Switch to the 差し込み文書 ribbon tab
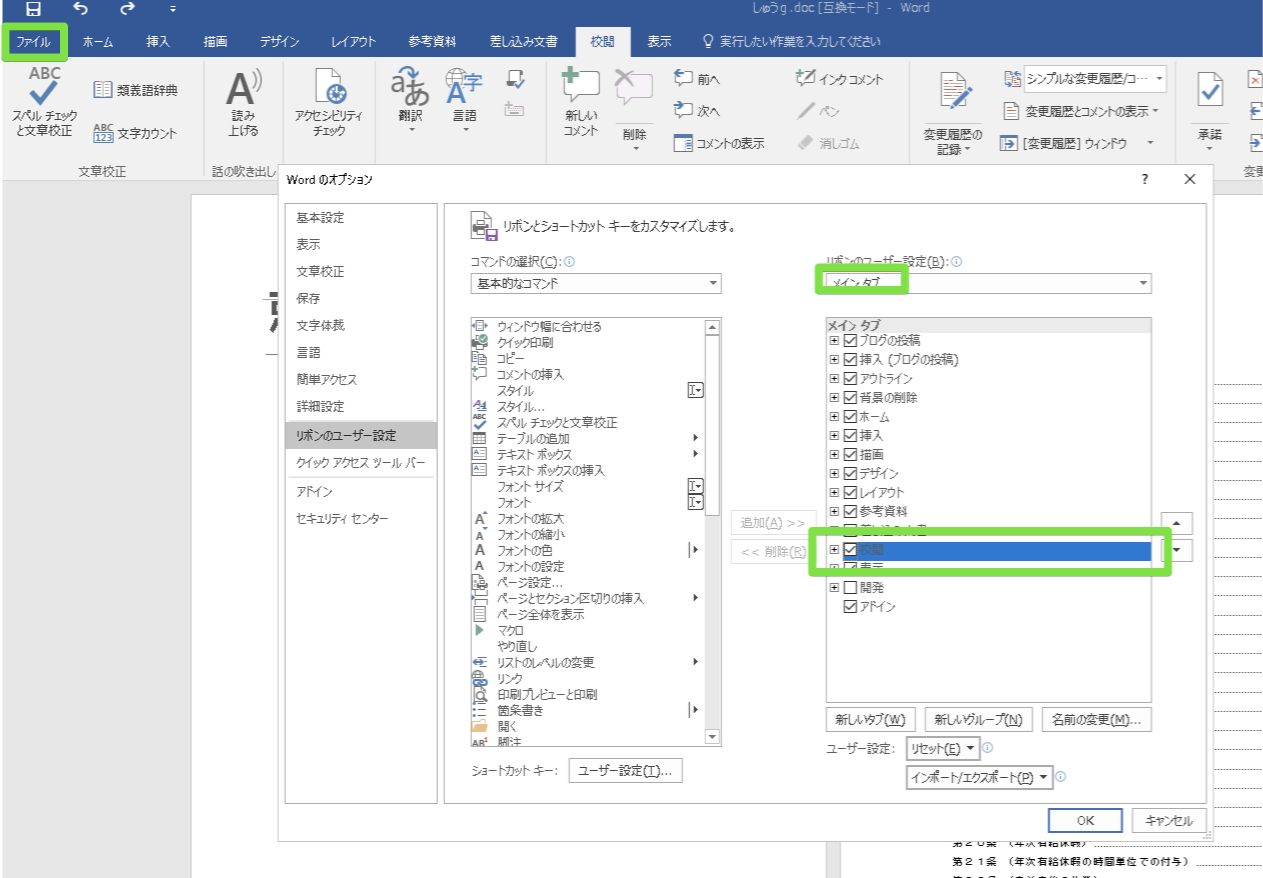The height and width of the screenshot is (878, 1263). [x=524, y=42]
